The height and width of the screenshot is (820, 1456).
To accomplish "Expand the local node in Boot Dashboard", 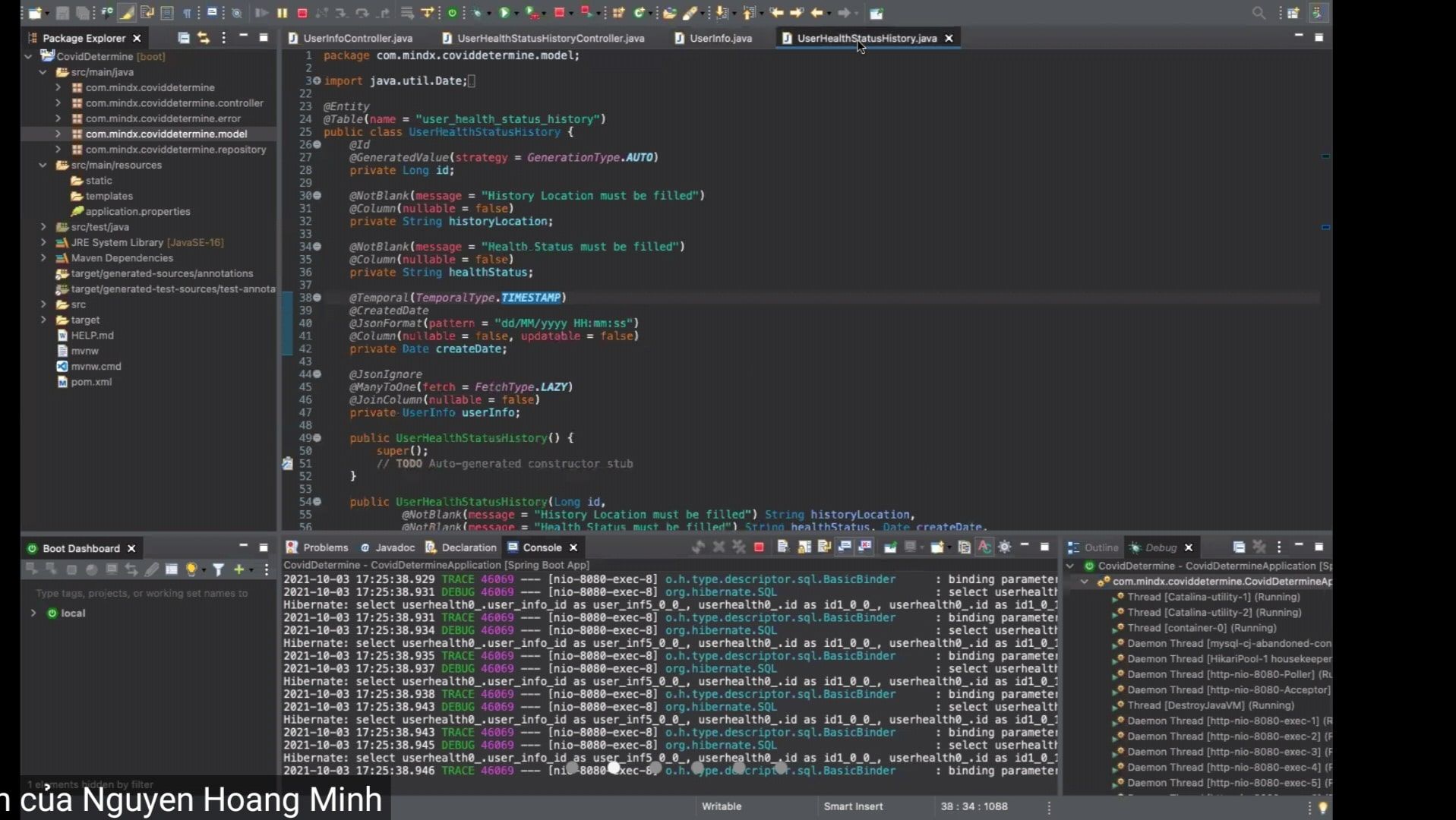I will click(x=33, y=613).
